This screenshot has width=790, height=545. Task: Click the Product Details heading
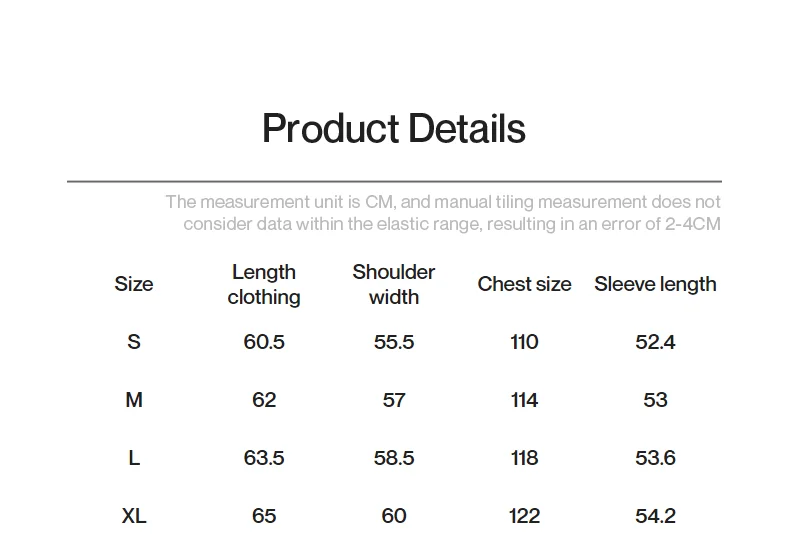[394, 129]
